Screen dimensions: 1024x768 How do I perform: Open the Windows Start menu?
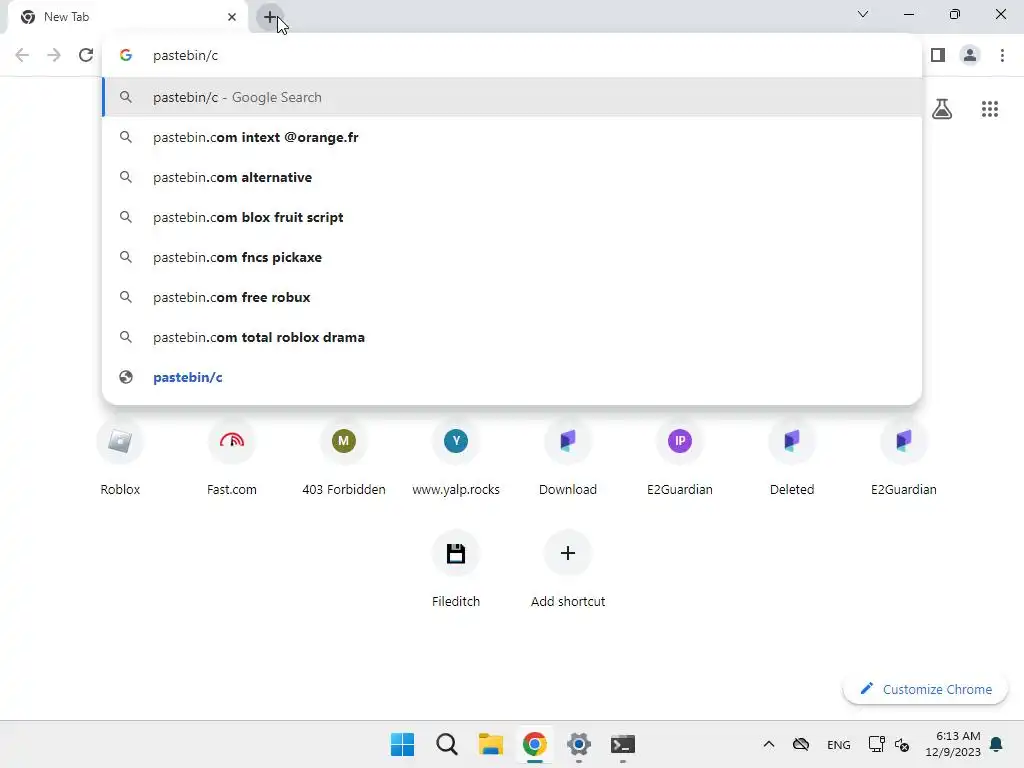(x=402, y=744)
